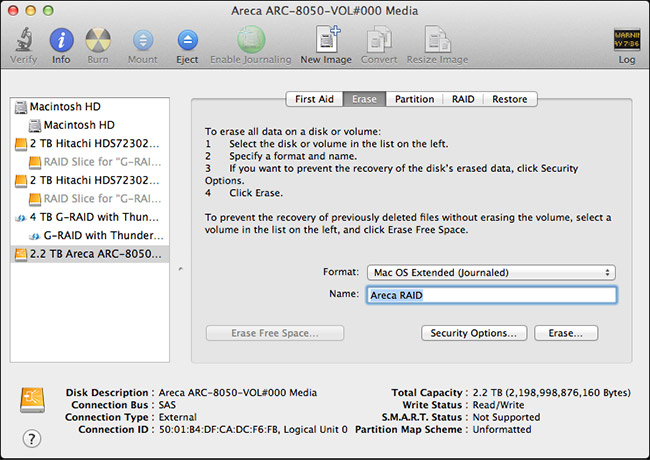Viewport: 650px width, 460px height.
Task: Switch to the Partition tab
Action: click(x=414, y=99)
